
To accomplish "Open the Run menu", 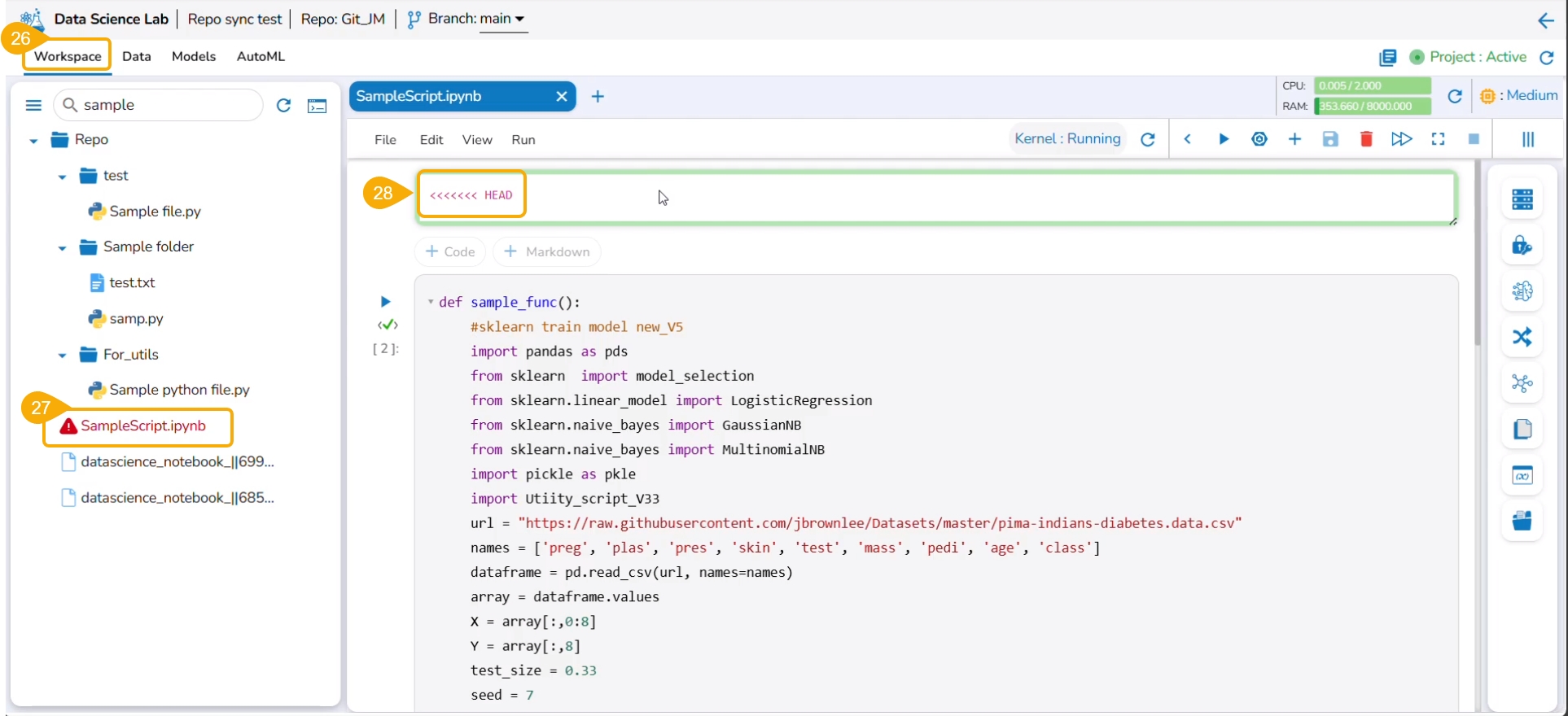I will [523, 140].
